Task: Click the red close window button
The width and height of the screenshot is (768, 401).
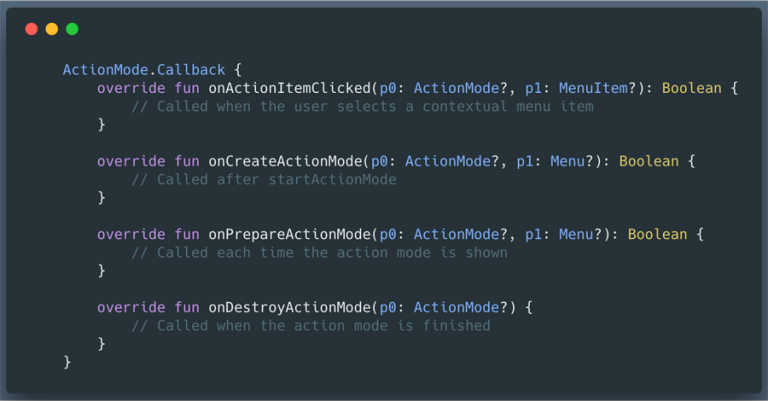Action: pos(32,29)
